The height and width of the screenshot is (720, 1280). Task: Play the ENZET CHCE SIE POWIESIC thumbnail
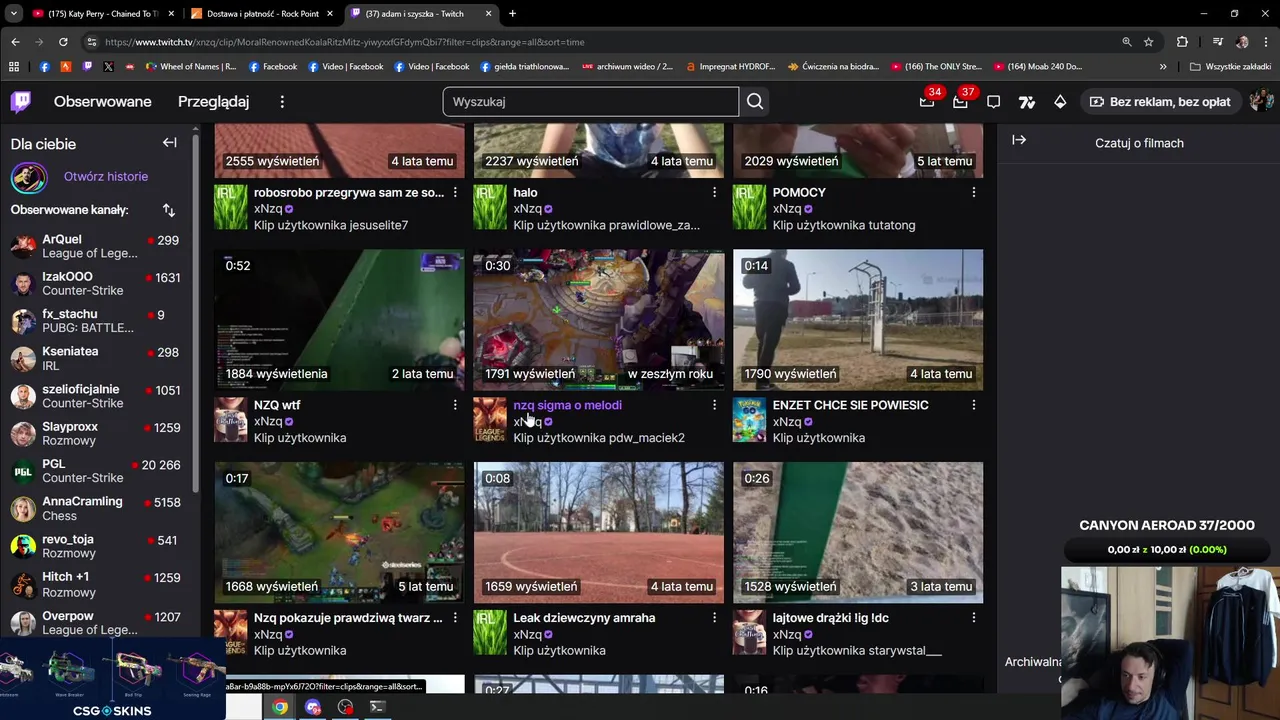tap(858, 320)
